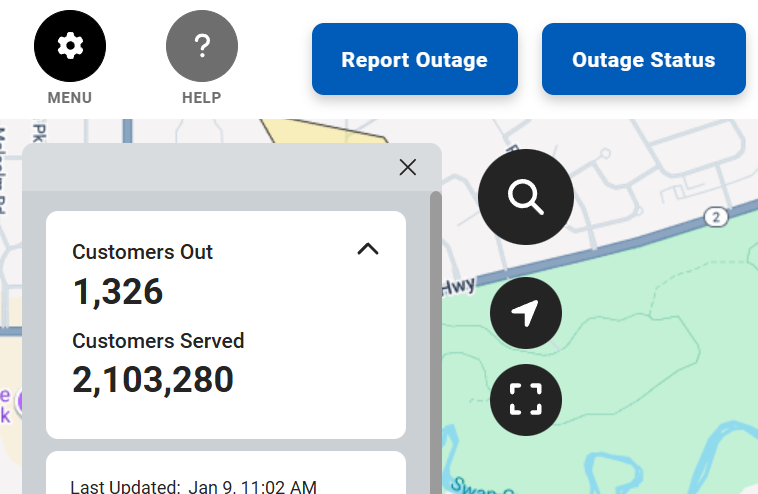Screen dimensions: 758x494
Task: Click the 2,103,280 customers served number
Action: click(153, 379)
